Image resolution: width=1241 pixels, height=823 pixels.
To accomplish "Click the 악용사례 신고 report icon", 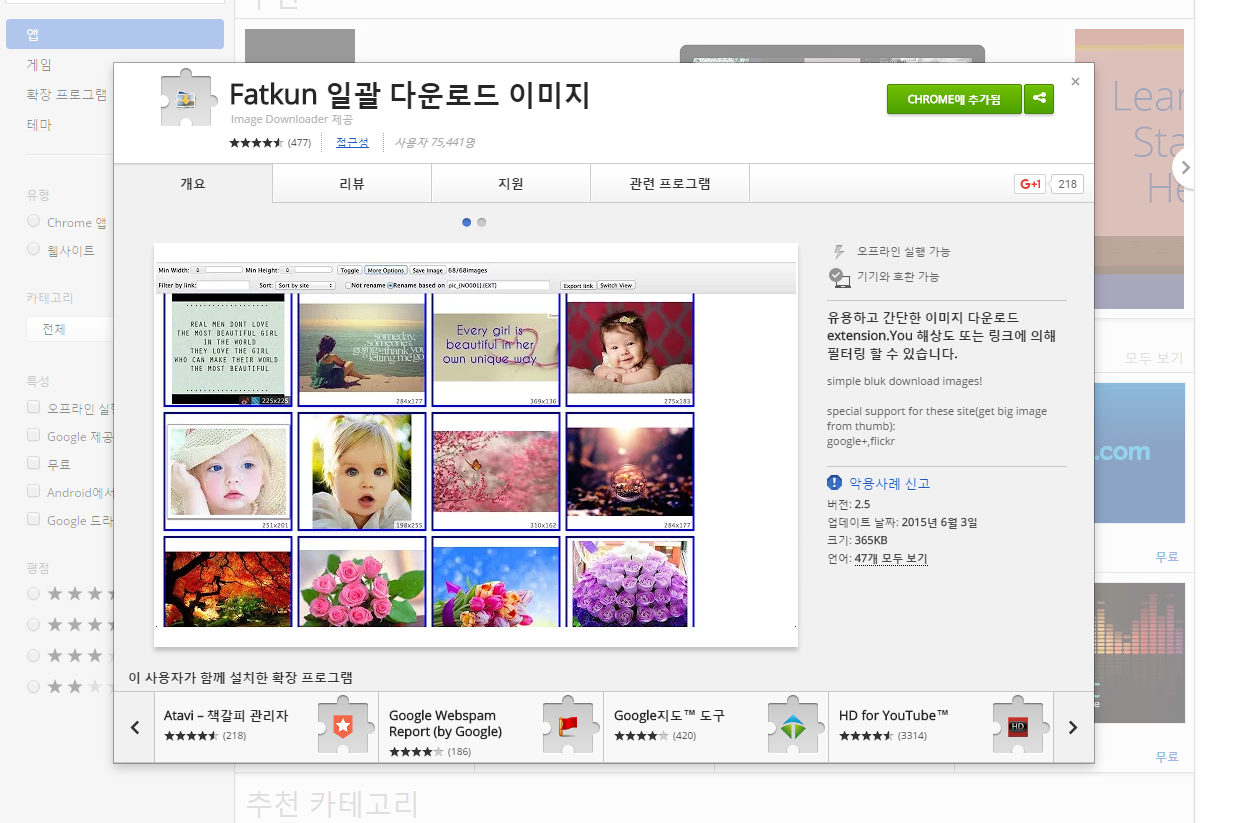I will pyautogui.click(x=835, y=483).
